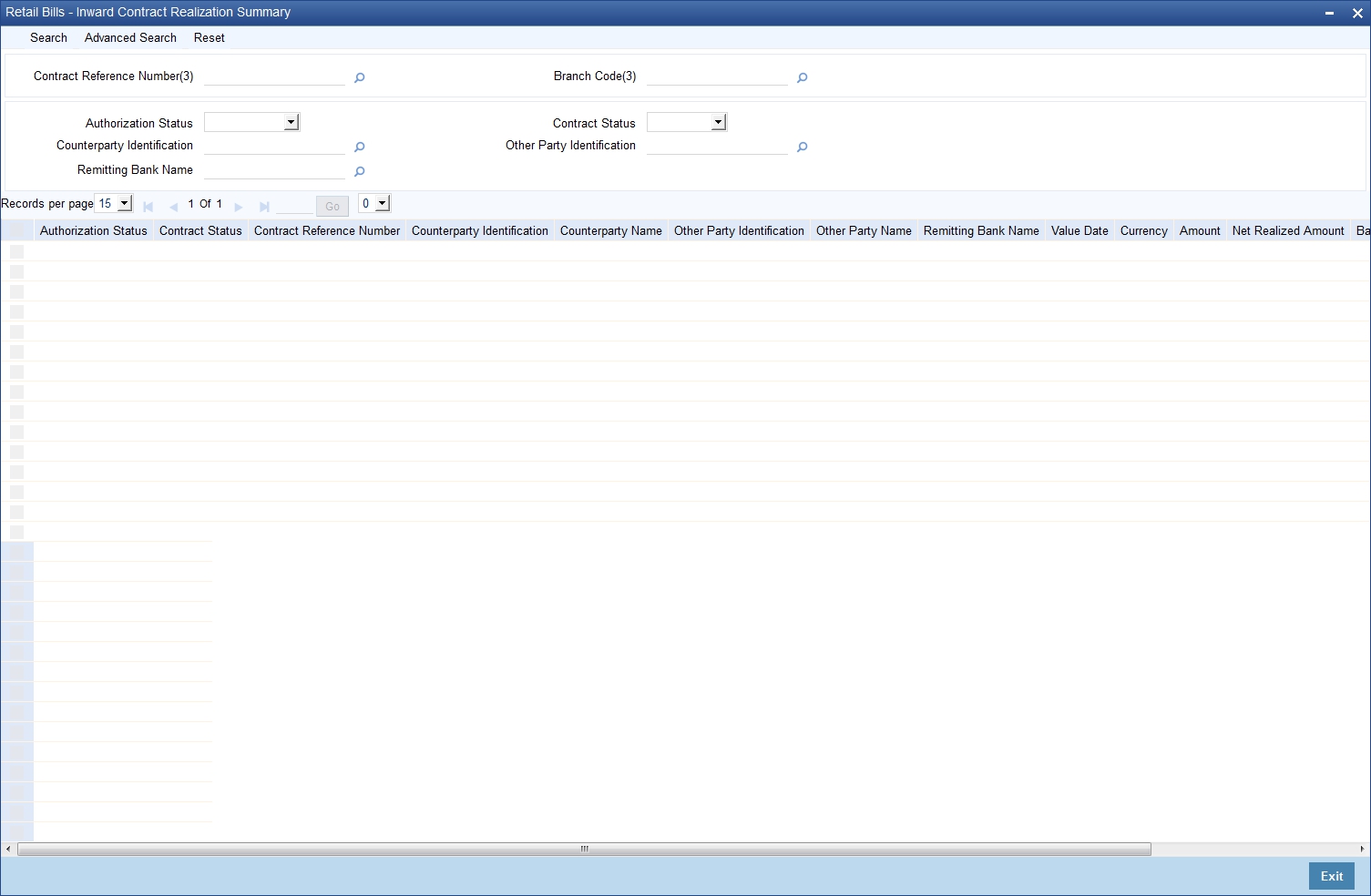The image size is (1371, 896).
Task: Sort by Amount column header
Action: click(x=1200, y=231)
